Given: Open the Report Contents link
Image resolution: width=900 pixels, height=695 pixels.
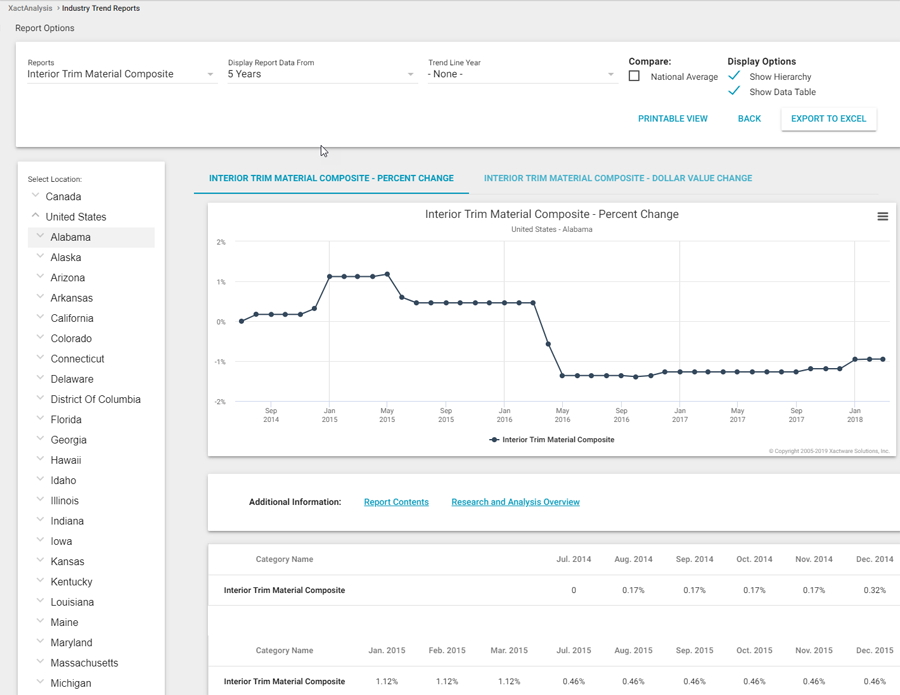Looking at the screenshot, I should click(x=396, y=502).
